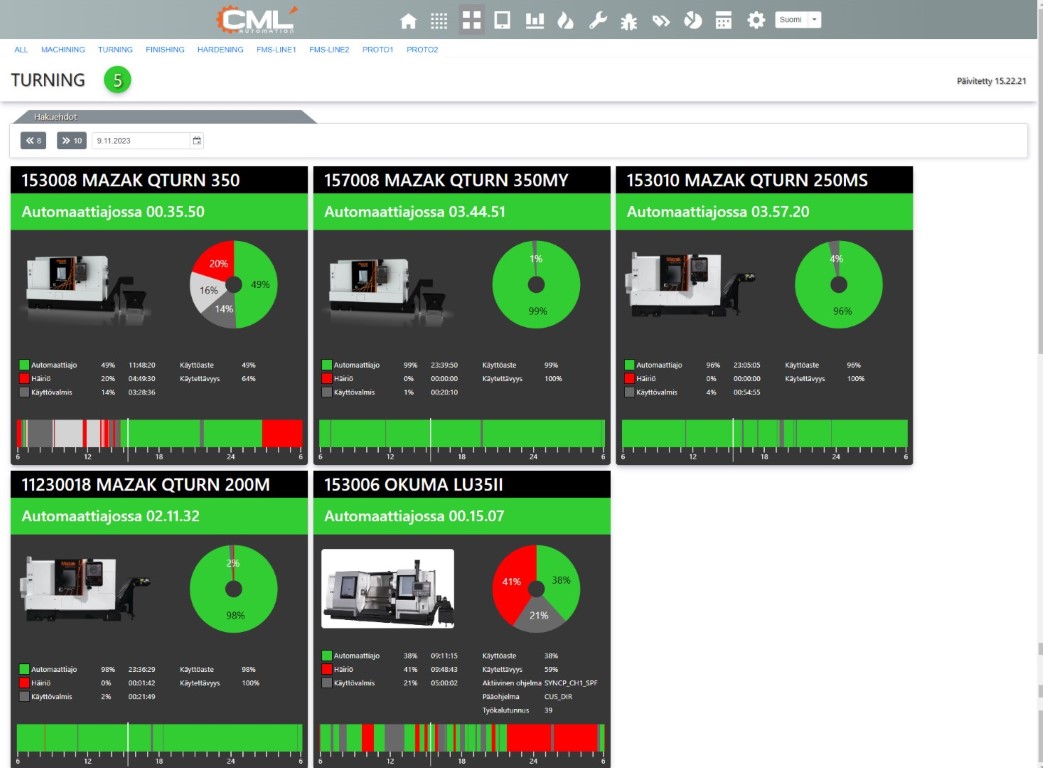Screen dimensions: 1043x768
Task: Click the bug icon in toolbar
Action: click(x=629, y=20)
